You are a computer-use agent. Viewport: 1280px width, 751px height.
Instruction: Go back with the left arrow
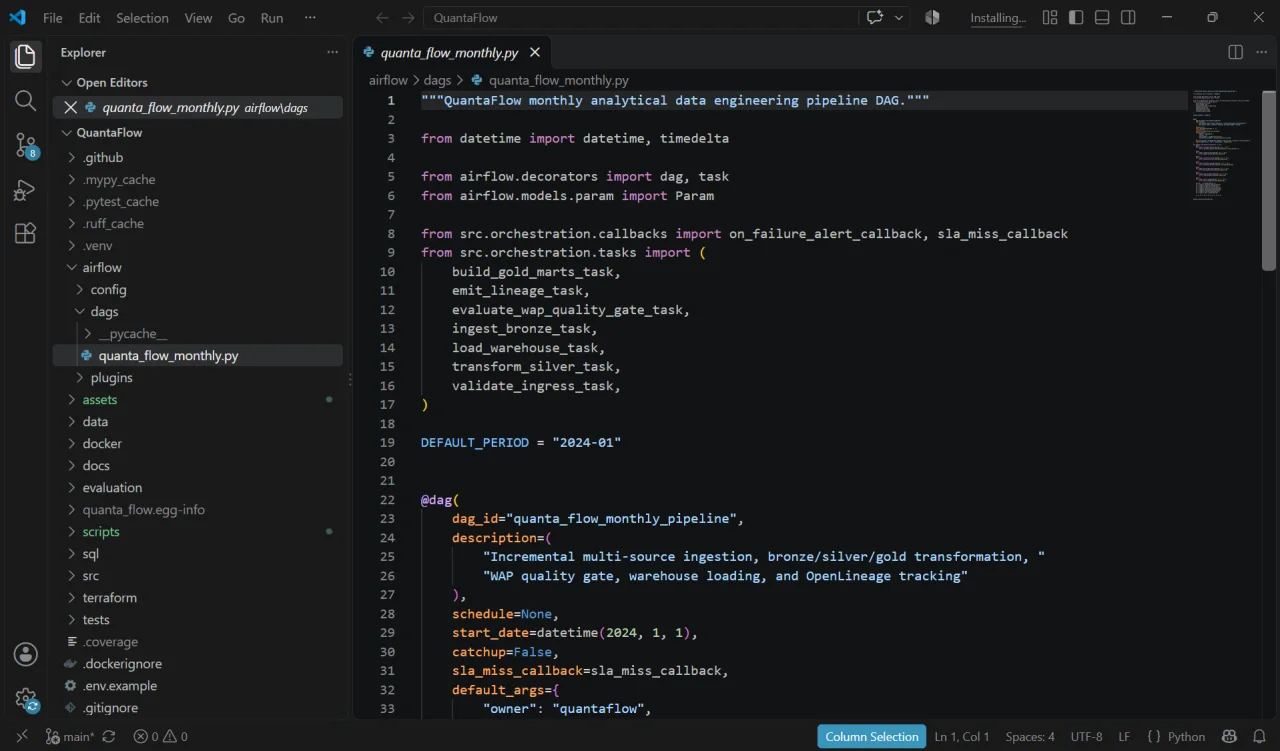coord(382,18)
